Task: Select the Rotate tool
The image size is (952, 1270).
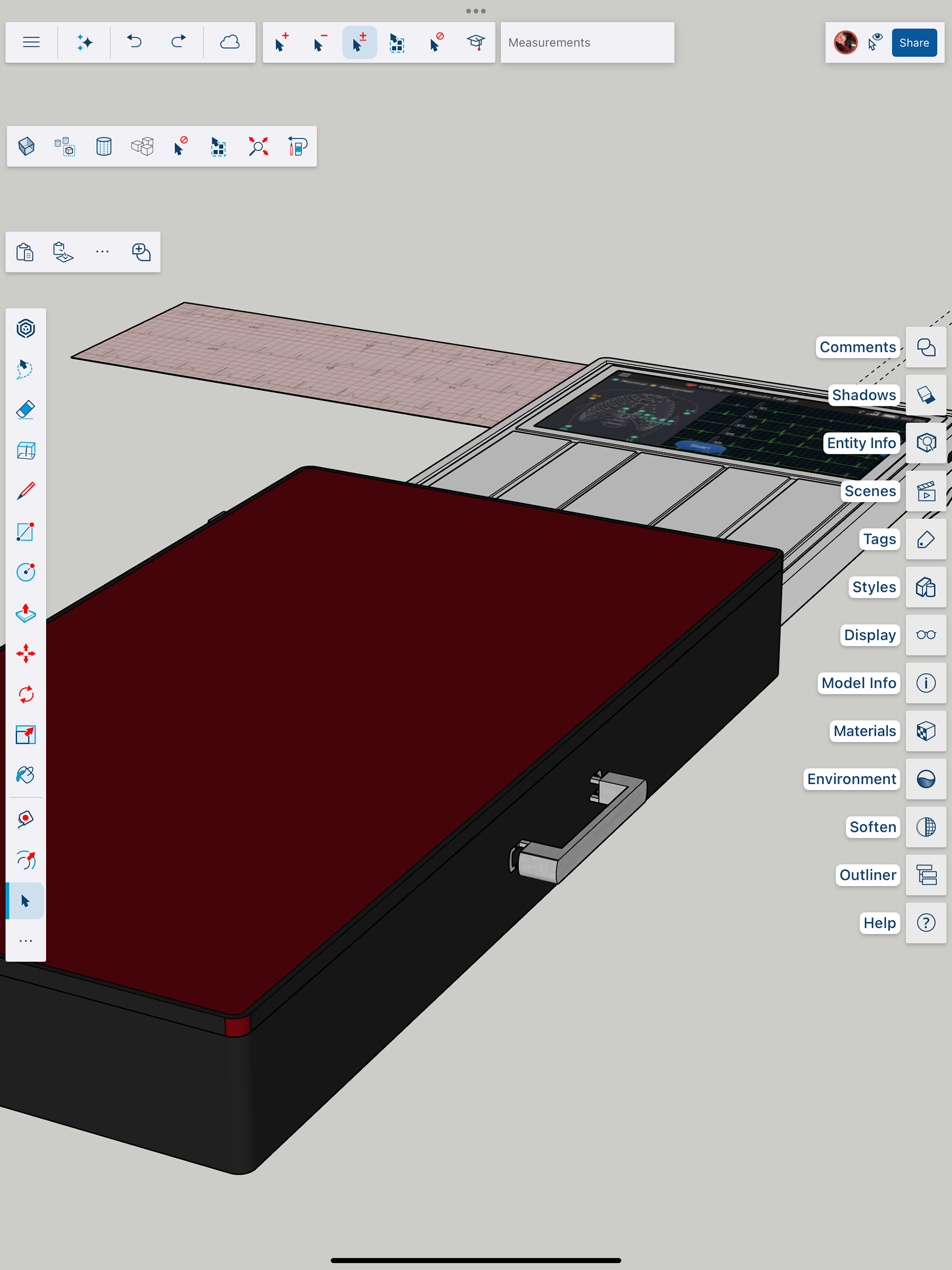Action: tap(26, 694)
